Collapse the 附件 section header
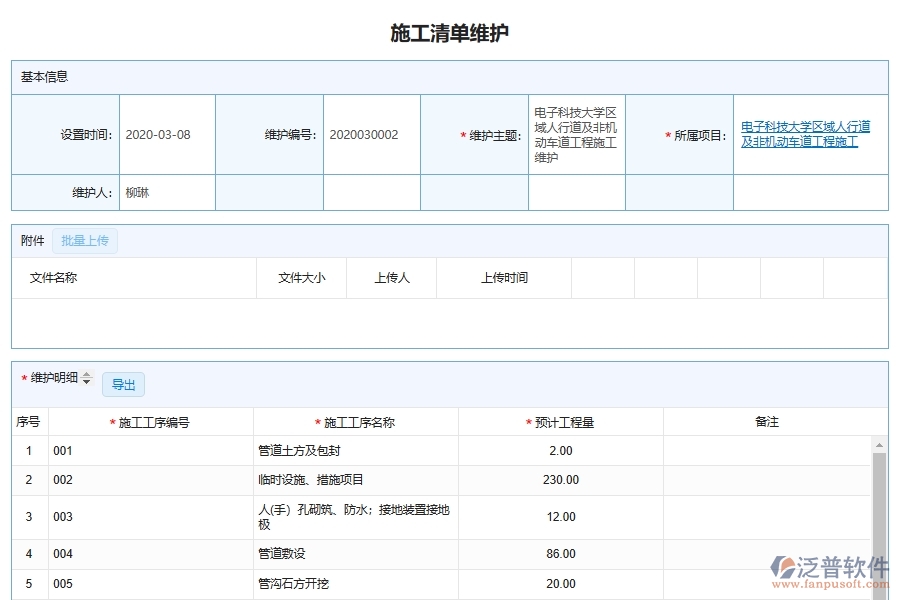Image resolution: width=900 pixels, height=600 pixels. (31, 240)
